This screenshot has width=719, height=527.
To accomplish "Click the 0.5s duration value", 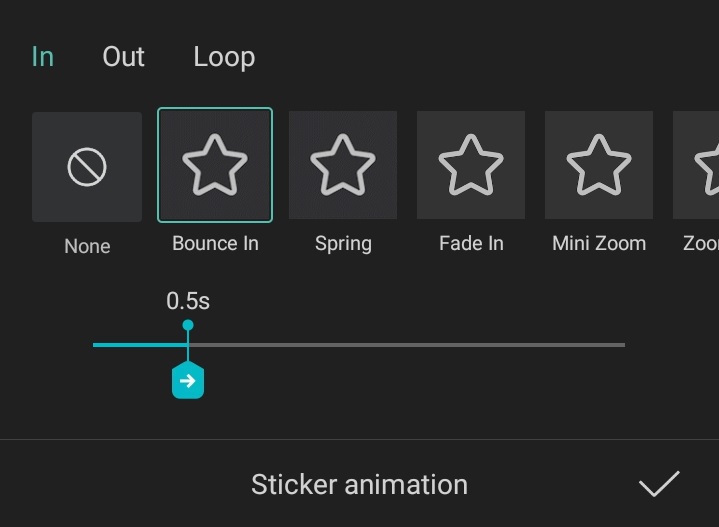I will tap(188, 301).
